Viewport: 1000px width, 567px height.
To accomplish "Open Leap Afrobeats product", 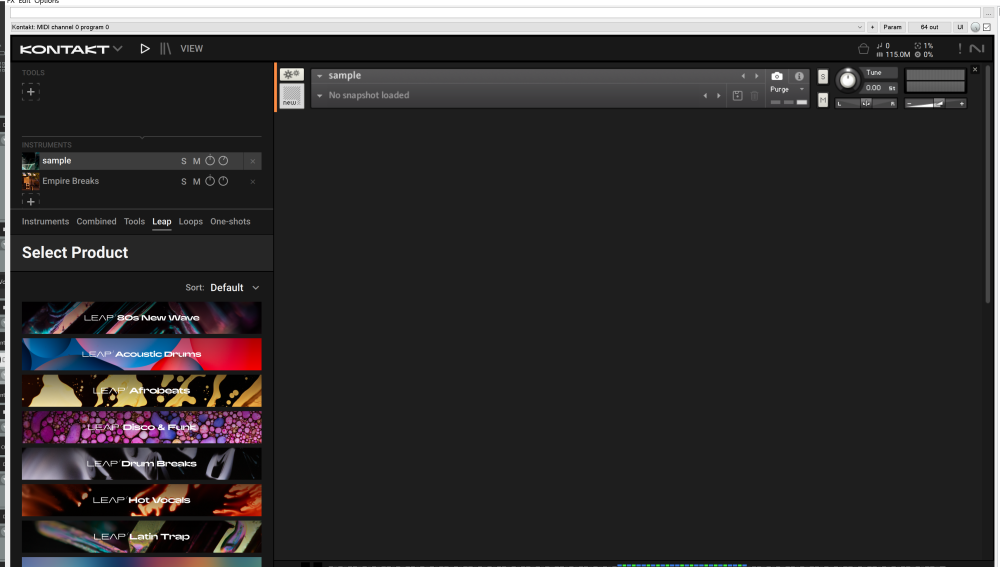I will [x=142, y=390].
